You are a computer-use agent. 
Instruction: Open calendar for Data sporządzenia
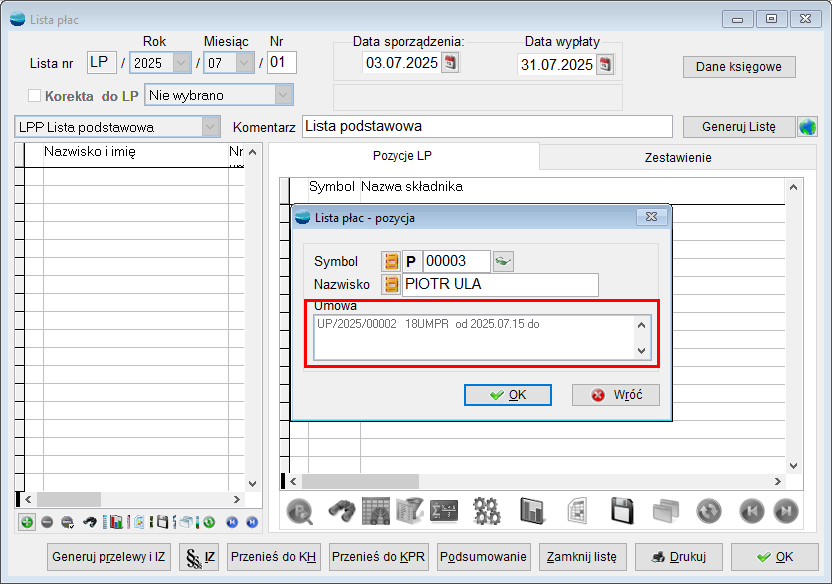(450, 63)
